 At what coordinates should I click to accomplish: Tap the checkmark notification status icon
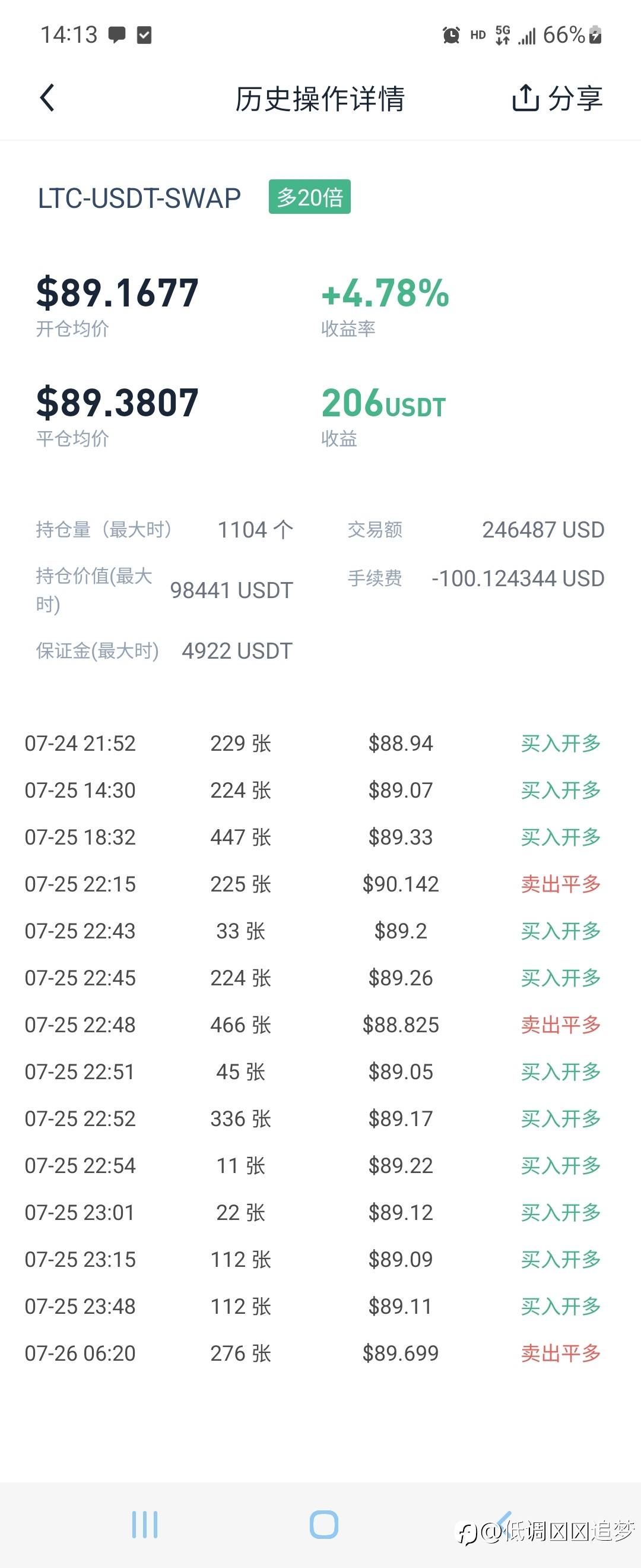coord(144,34)
